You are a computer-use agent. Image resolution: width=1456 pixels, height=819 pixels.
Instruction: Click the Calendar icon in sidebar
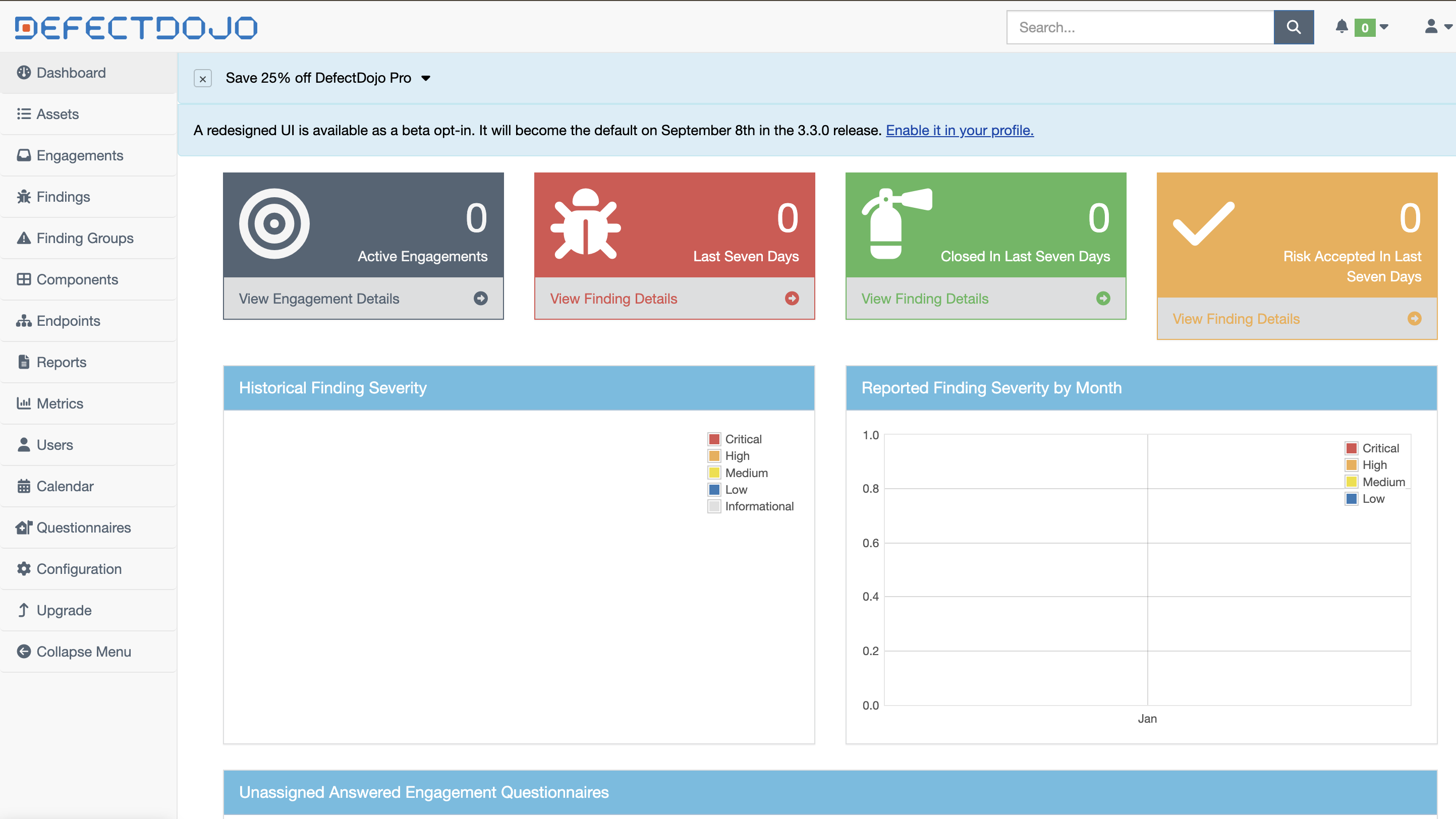[24, 486]
